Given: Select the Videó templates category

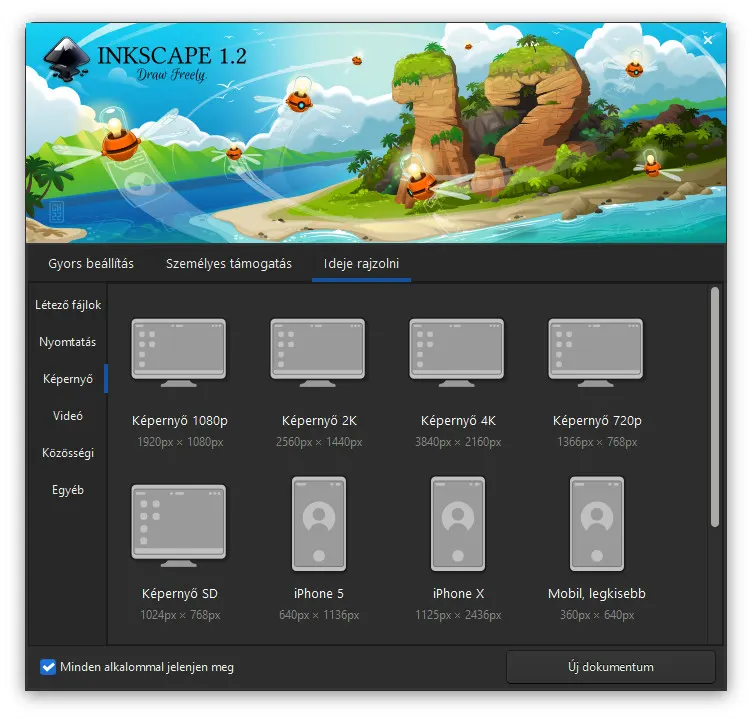Looking at the screenshot, I should tap(67, 416).
